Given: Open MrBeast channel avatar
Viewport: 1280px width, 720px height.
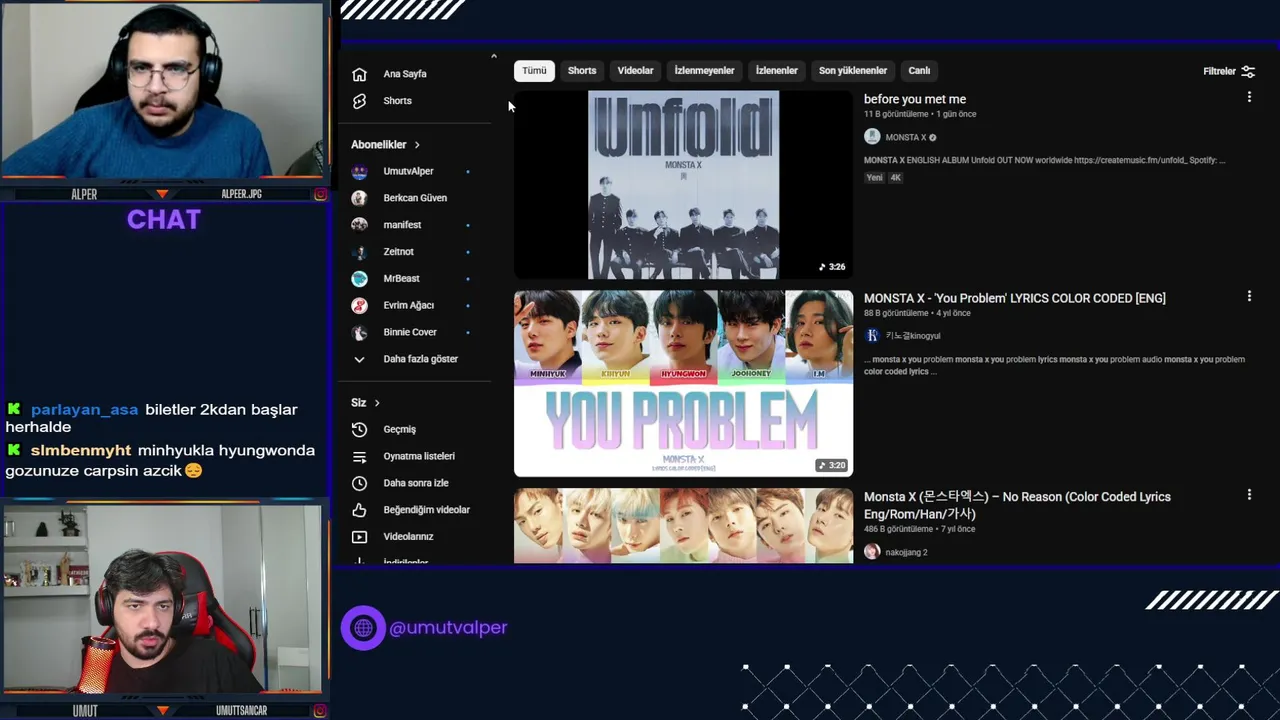Looking at the screenshot, I should [360, 279].
